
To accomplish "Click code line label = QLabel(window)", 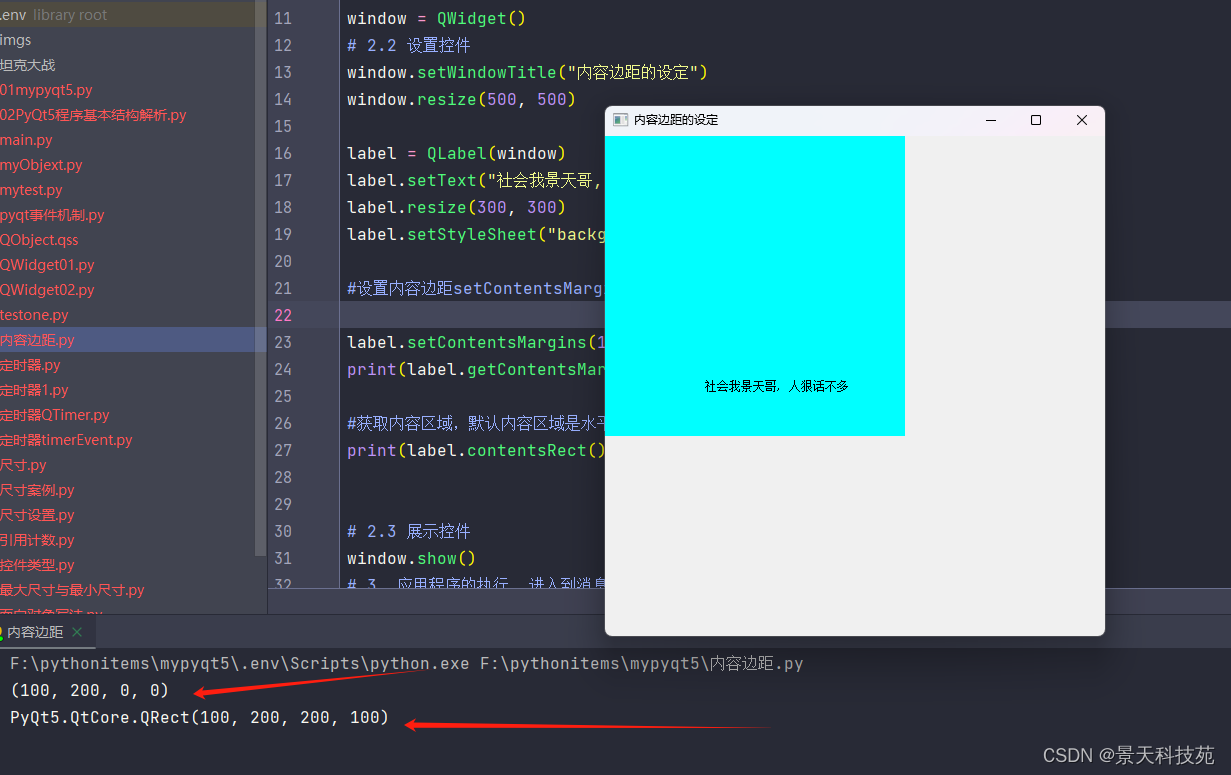I will point(456,153).
